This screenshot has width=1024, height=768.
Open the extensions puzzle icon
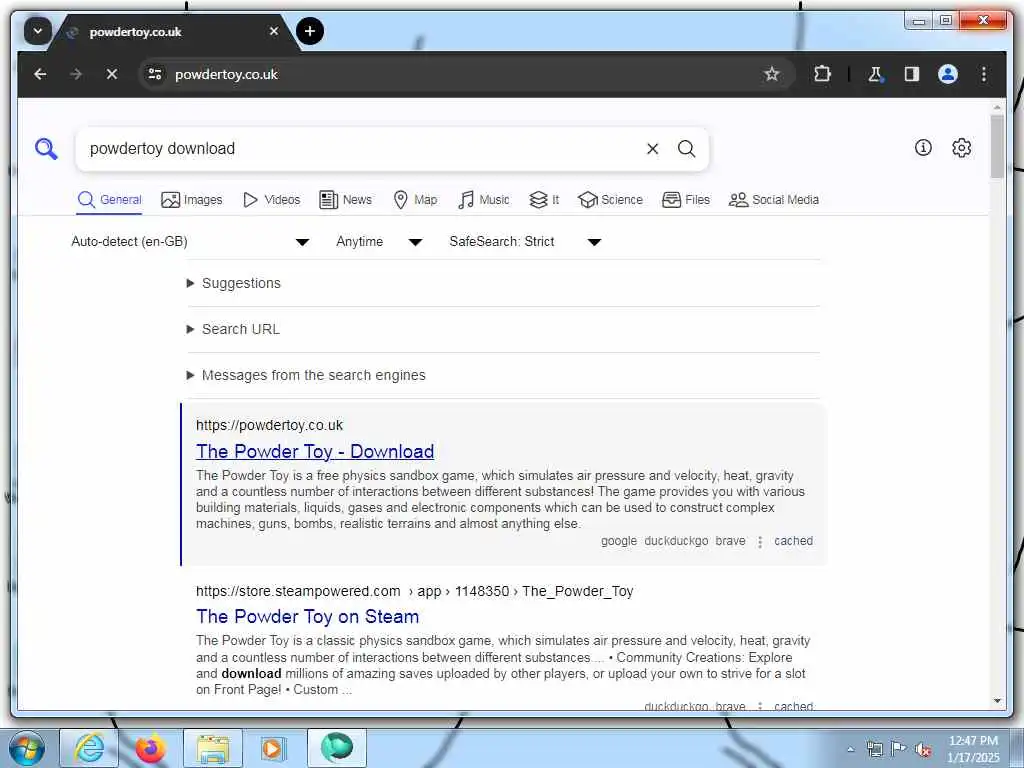click(822, 74)
